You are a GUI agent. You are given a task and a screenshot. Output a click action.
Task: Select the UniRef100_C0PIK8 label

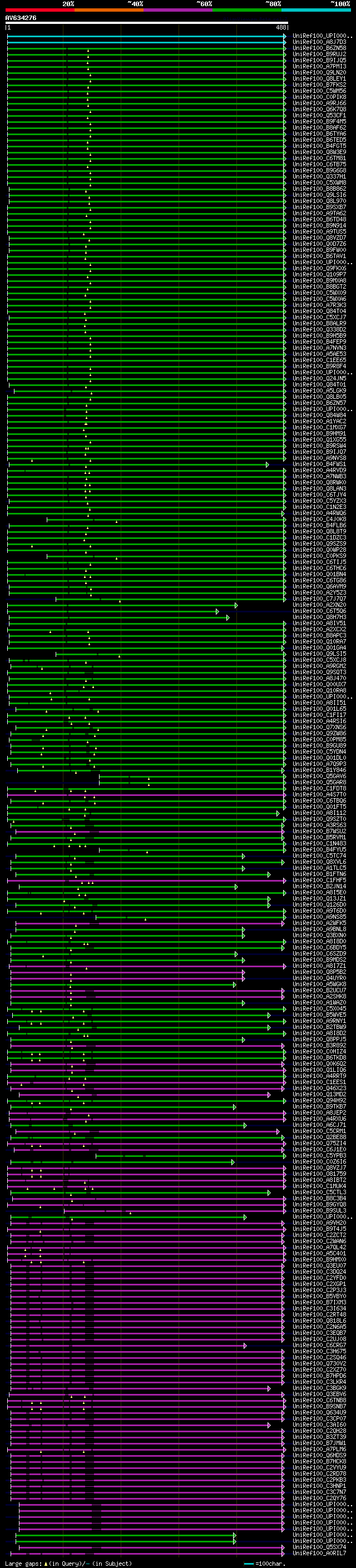coord(319,97)
